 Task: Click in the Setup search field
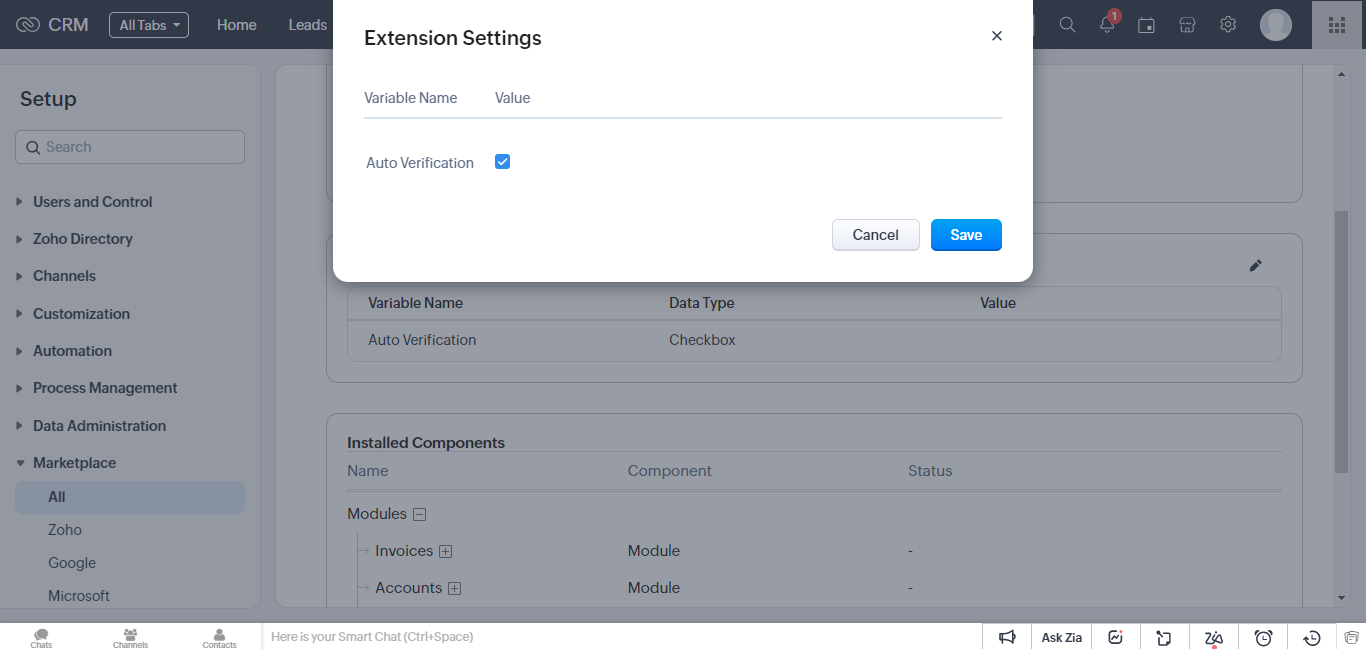tap(130, 147)
